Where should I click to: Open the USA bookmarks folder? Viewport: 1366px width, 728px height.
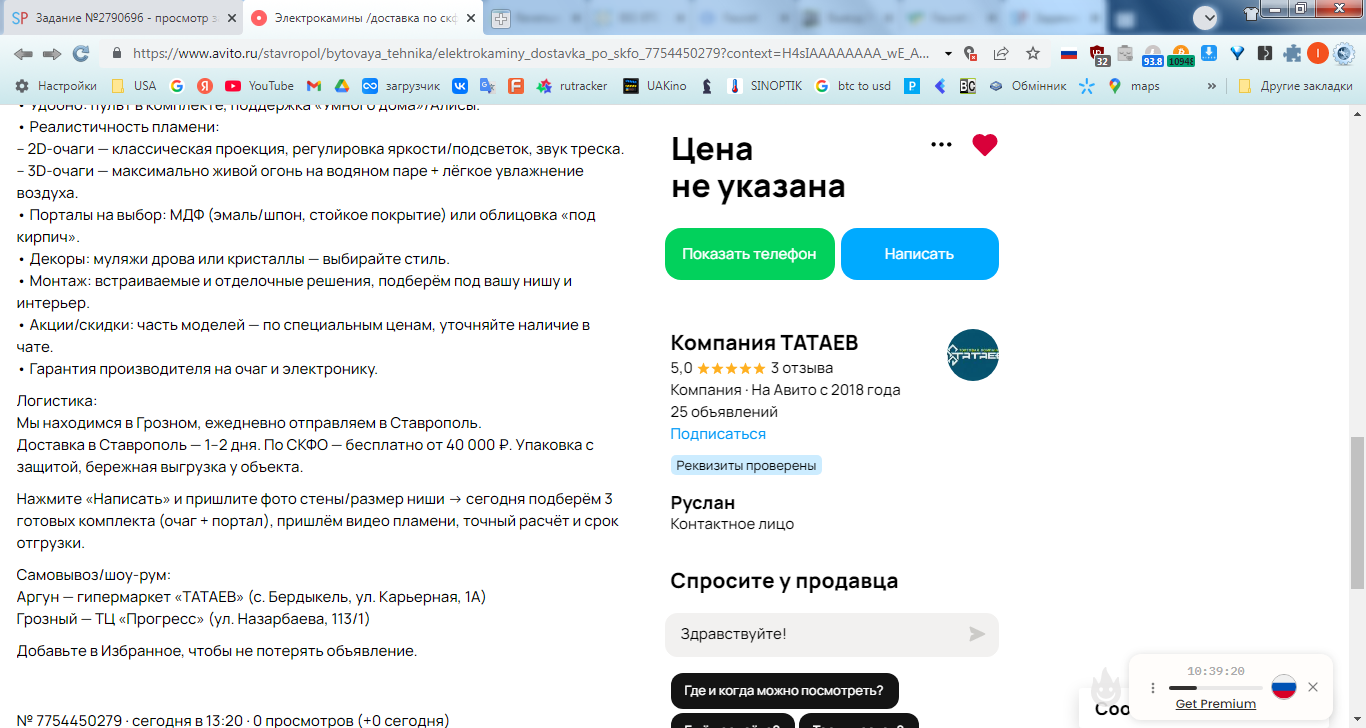click(x=133, y=86)
